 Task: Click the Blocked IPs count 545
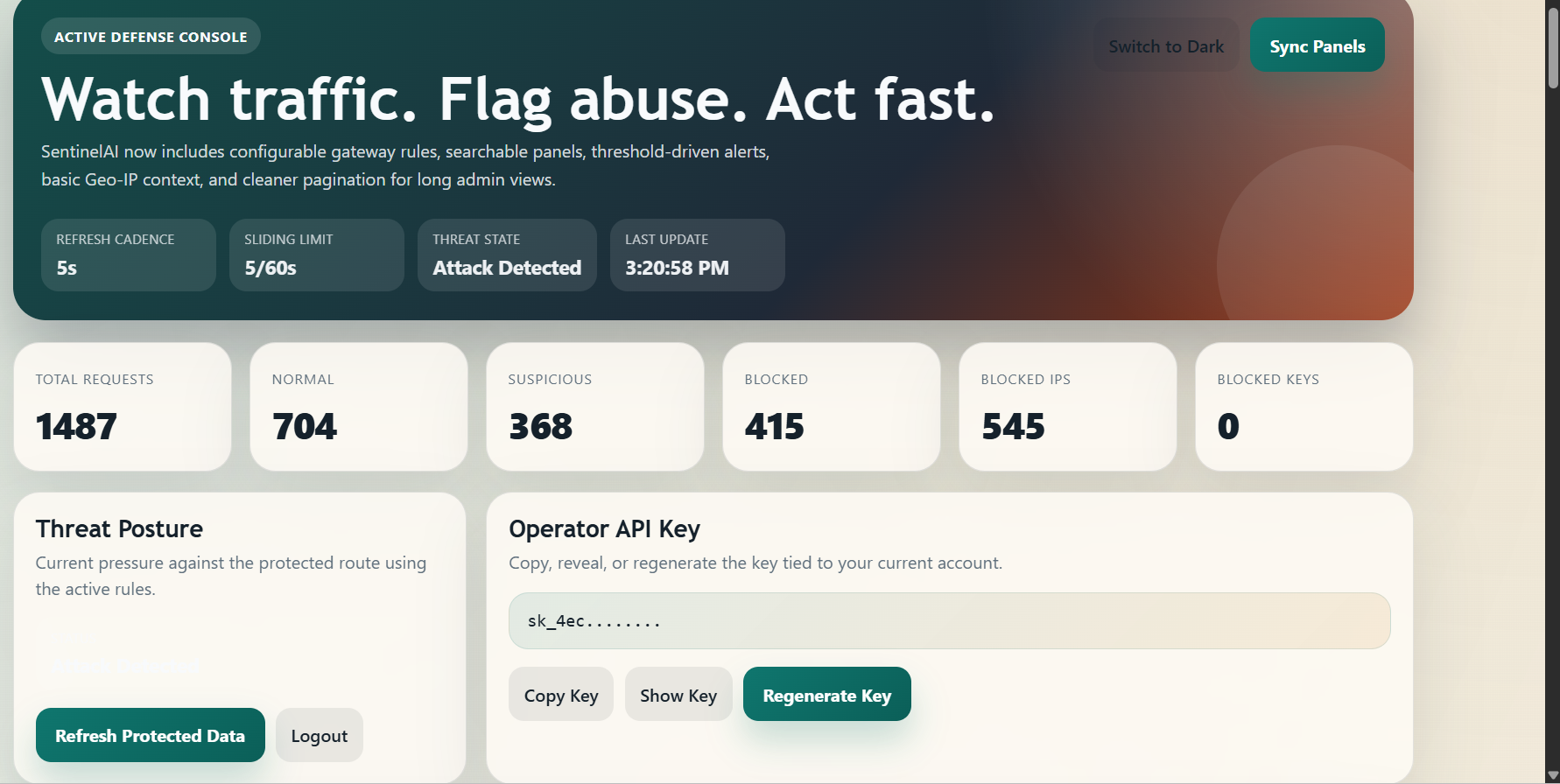tap(1014, 427)
